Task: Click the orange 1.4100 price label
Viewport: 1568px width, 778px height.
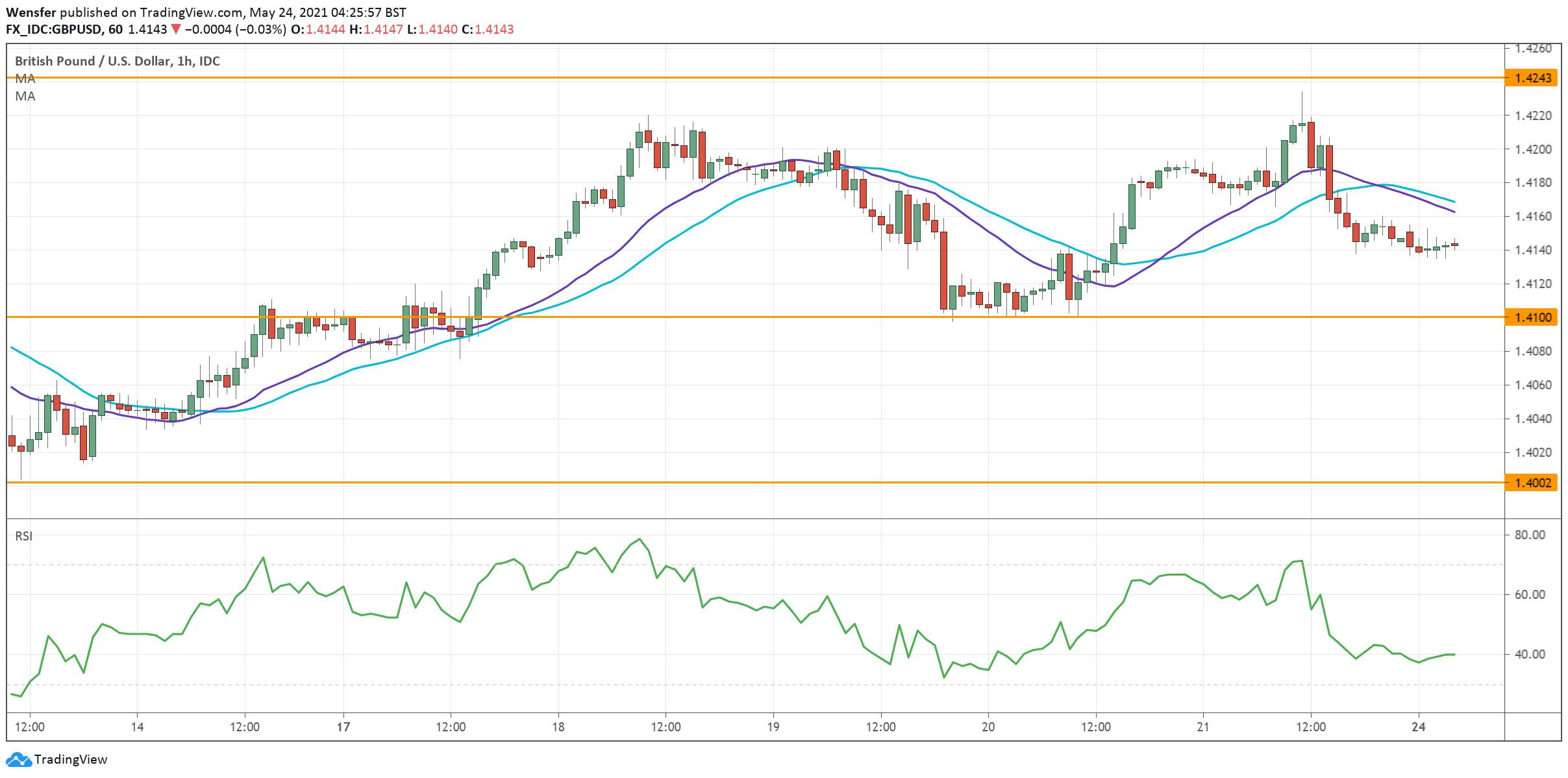Action: [x=1532, y=317]
